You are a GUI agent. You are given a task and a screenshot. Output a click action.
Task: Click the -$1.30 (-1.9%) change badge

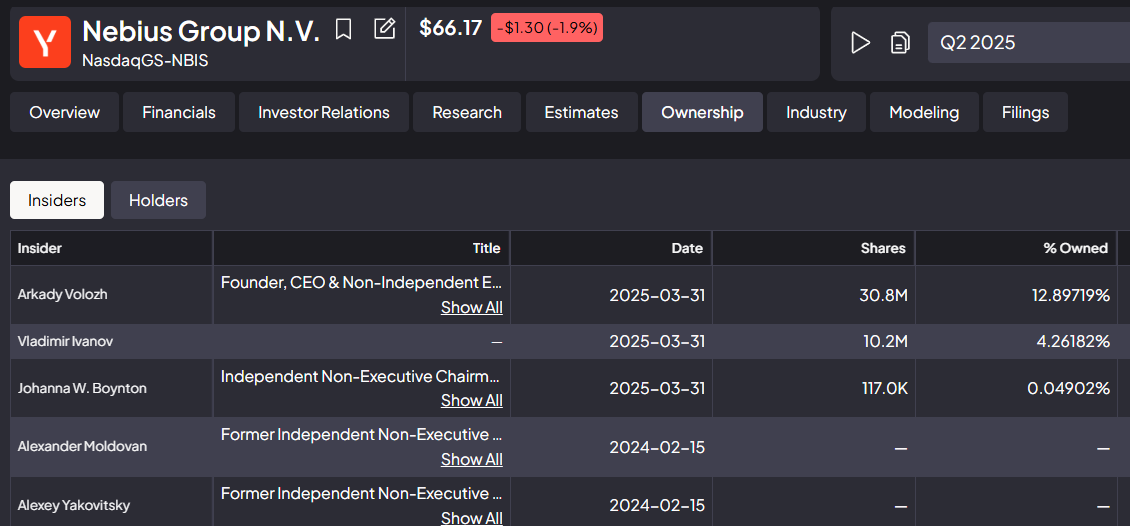pos(547,28)
